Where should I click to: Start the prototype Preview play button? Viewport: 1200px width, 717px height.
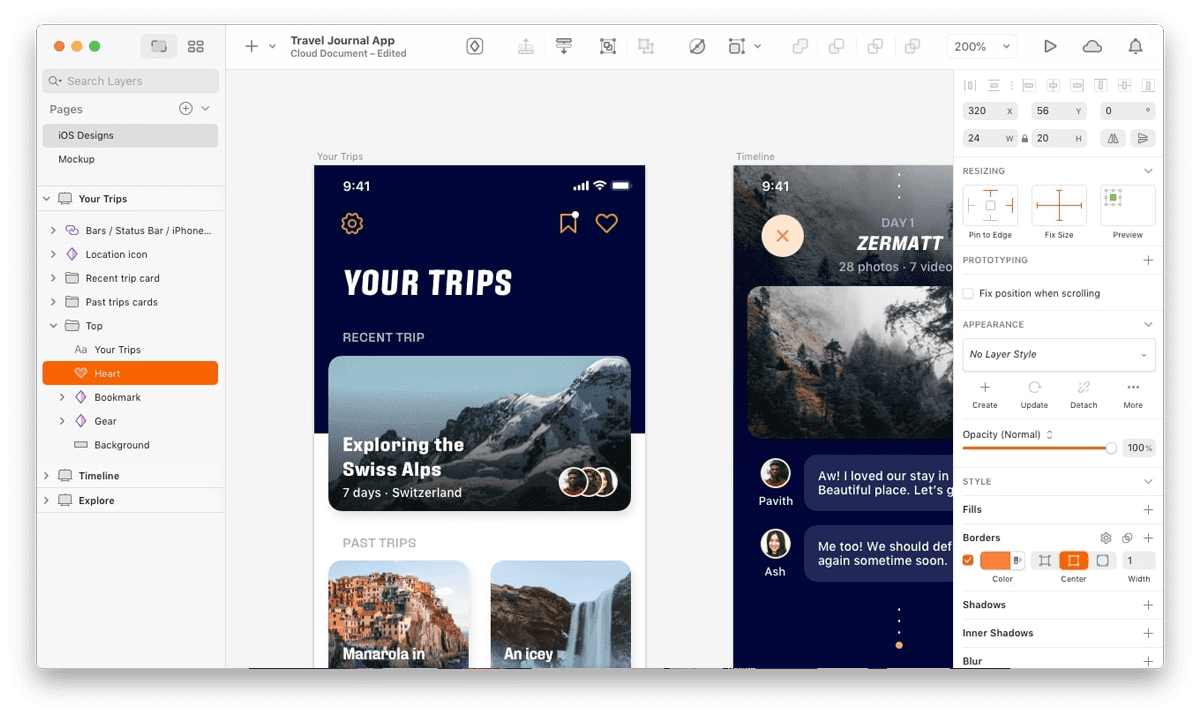(x=1050, y=46)
